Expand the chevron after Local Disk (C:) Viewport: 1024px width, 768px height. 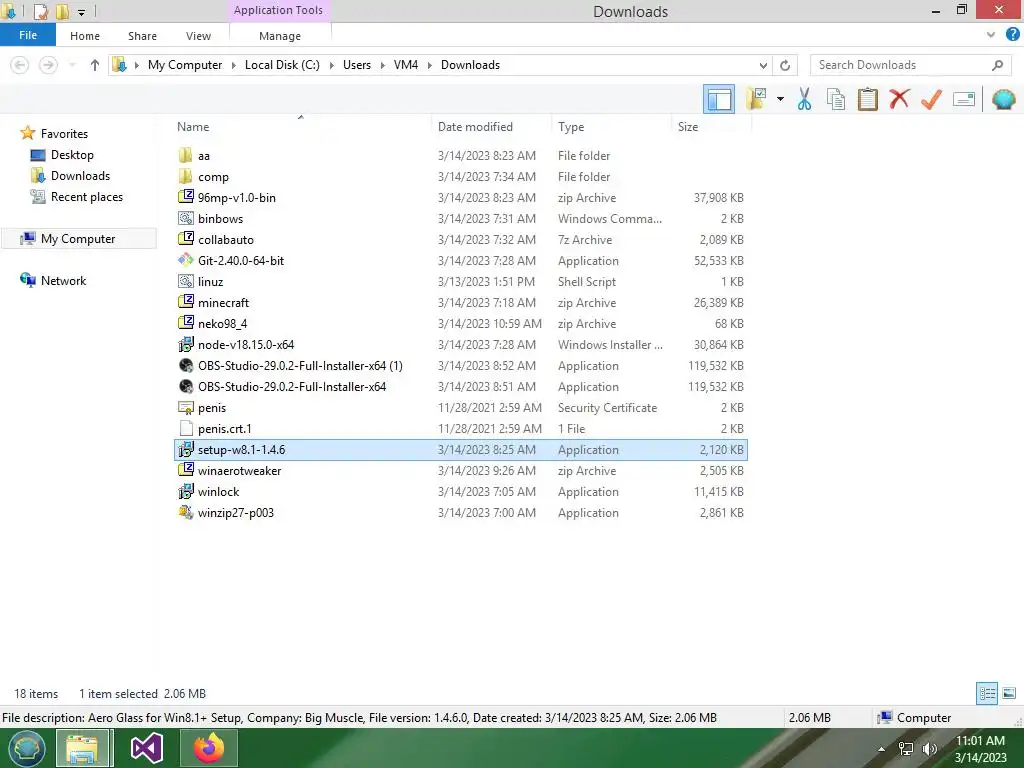tap(331, 65)
